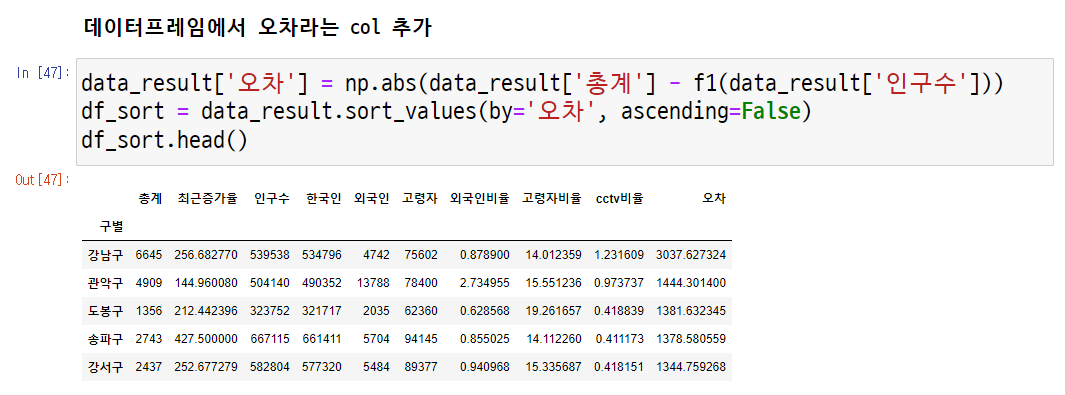Click the code cell input area
The width and height of the screenshot is (1065, 395).
click(564, 112)
